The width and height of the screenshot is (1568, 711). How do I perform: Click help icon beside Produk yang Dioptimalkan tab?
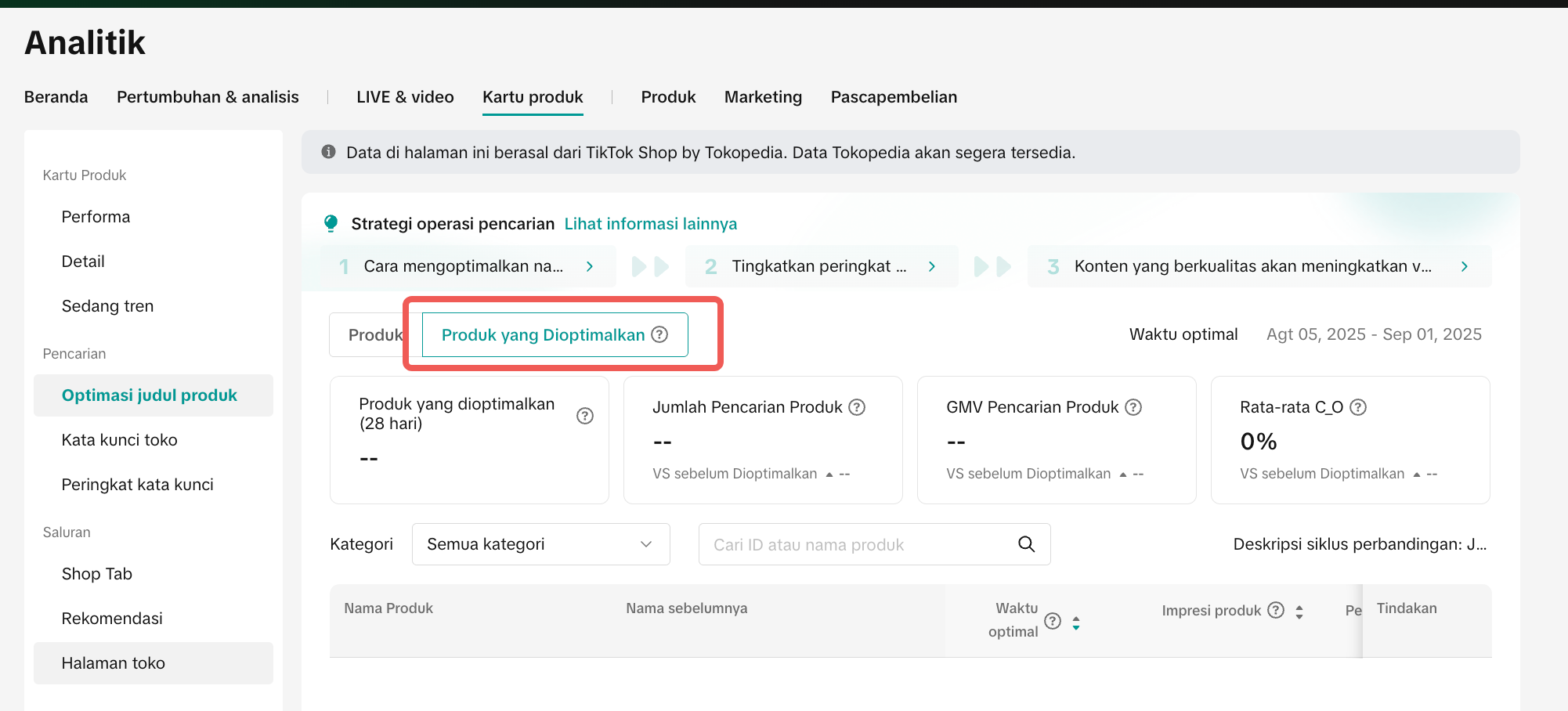pyautogui.click(x=660, y=334)
